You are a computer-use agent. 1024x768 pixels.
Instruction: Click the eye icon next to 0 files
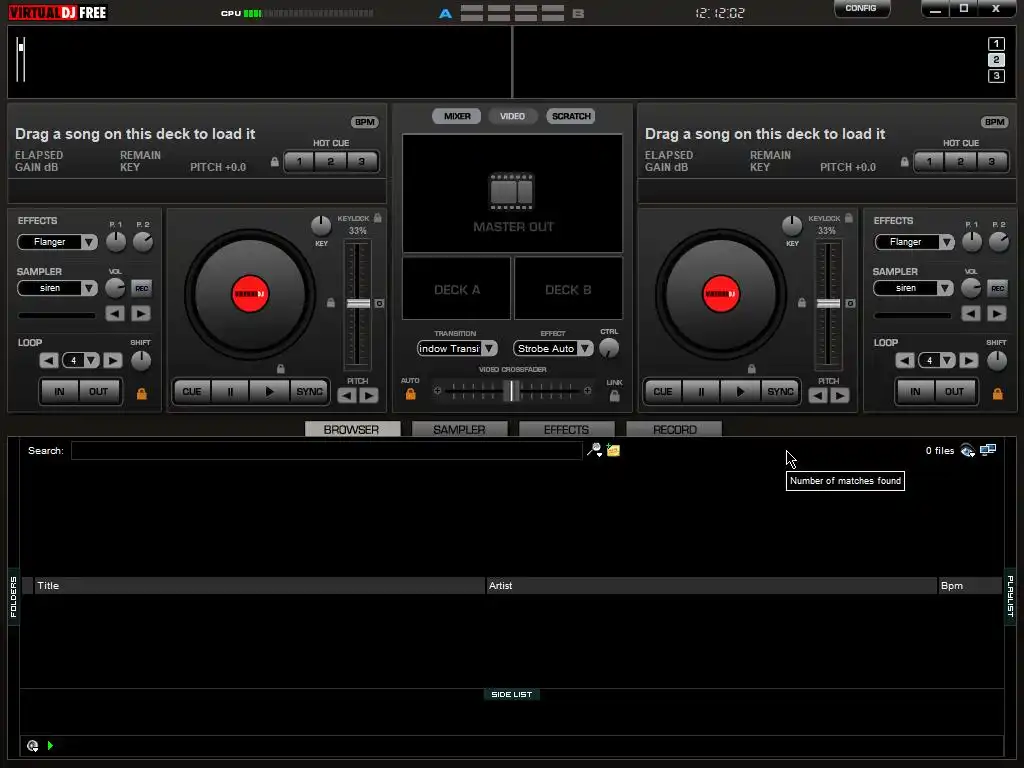pos(968,450)
